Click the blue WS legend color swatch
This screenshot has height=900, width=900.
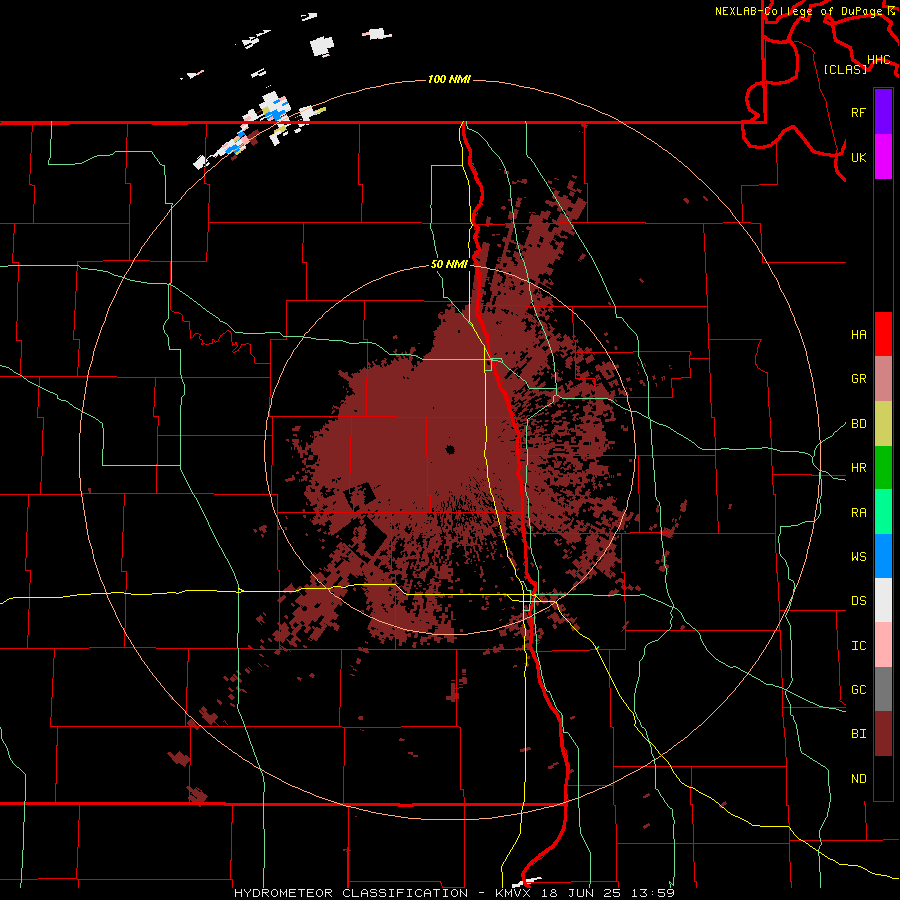point(883,556)
